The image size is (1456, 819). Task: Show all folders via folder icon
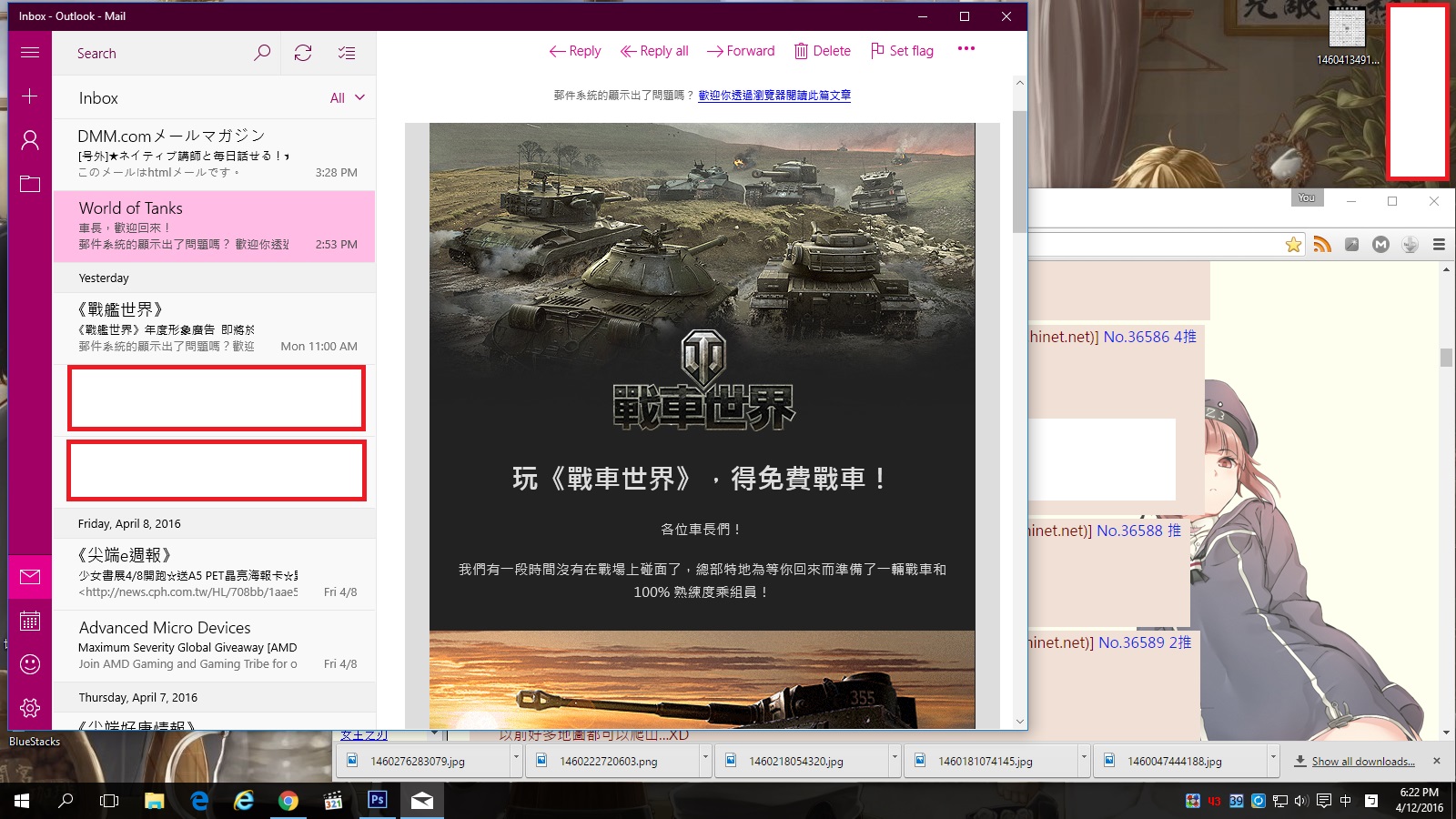(30, 184)
